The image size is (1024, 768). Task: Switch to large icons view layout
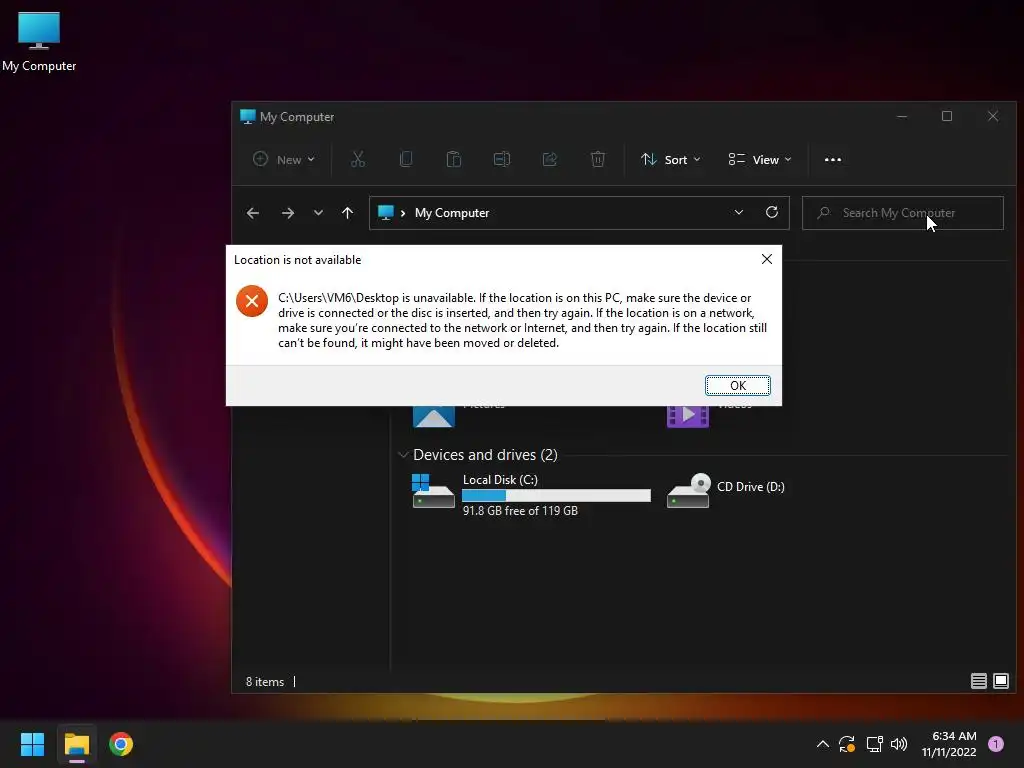coord(1000,681)
